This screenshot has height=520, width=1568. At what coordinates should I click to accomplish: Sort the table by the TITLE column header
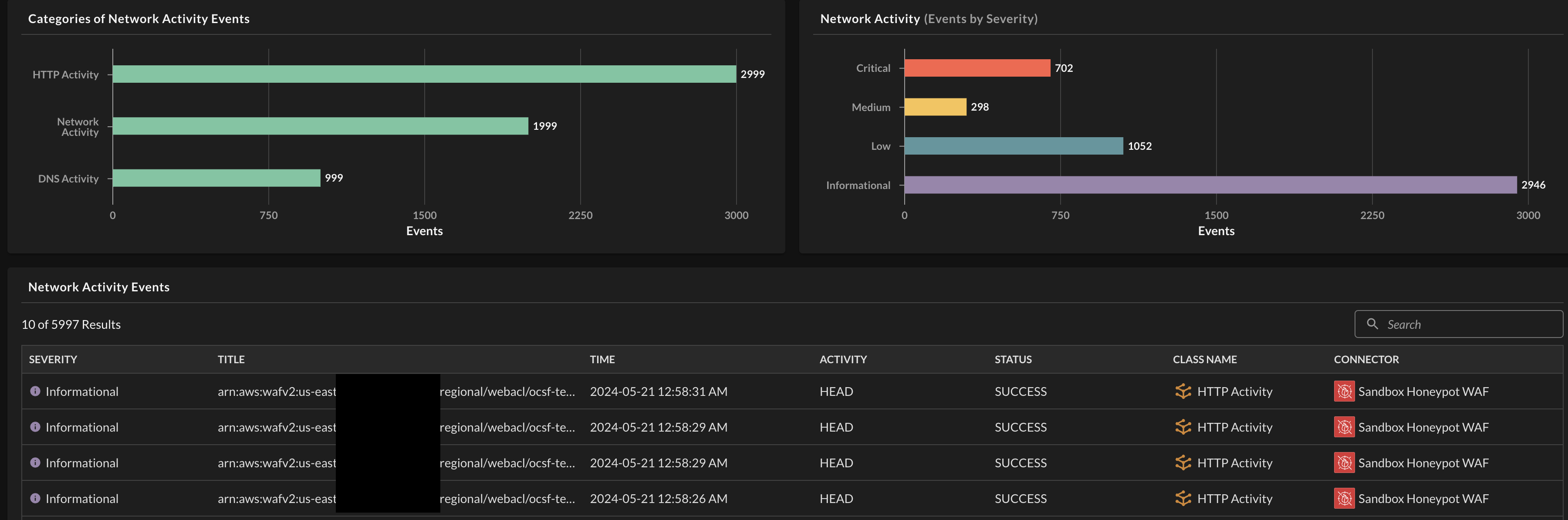click(x=231, y=359)
